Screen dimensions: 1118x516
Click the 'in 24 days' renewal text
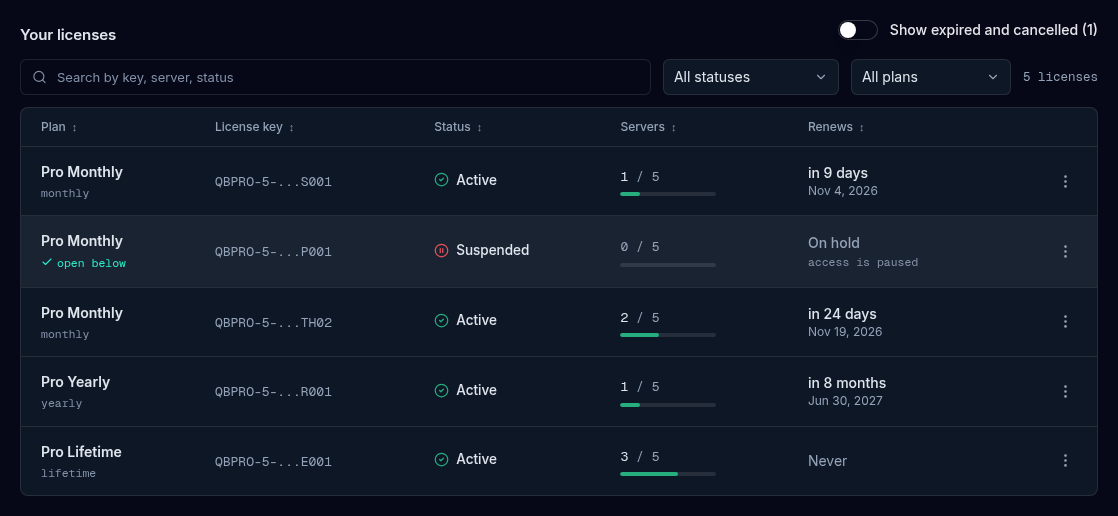(842, 314)
